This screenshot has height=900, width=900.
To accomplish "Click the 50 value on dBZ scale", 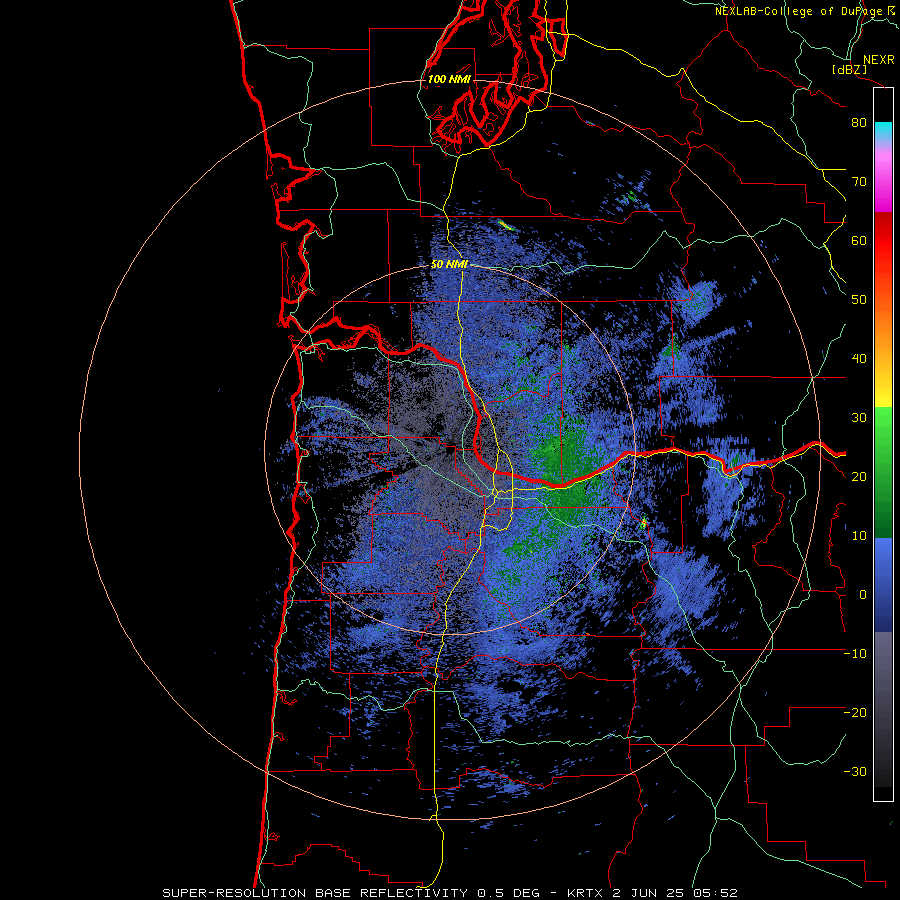I will tap(859, 300).
